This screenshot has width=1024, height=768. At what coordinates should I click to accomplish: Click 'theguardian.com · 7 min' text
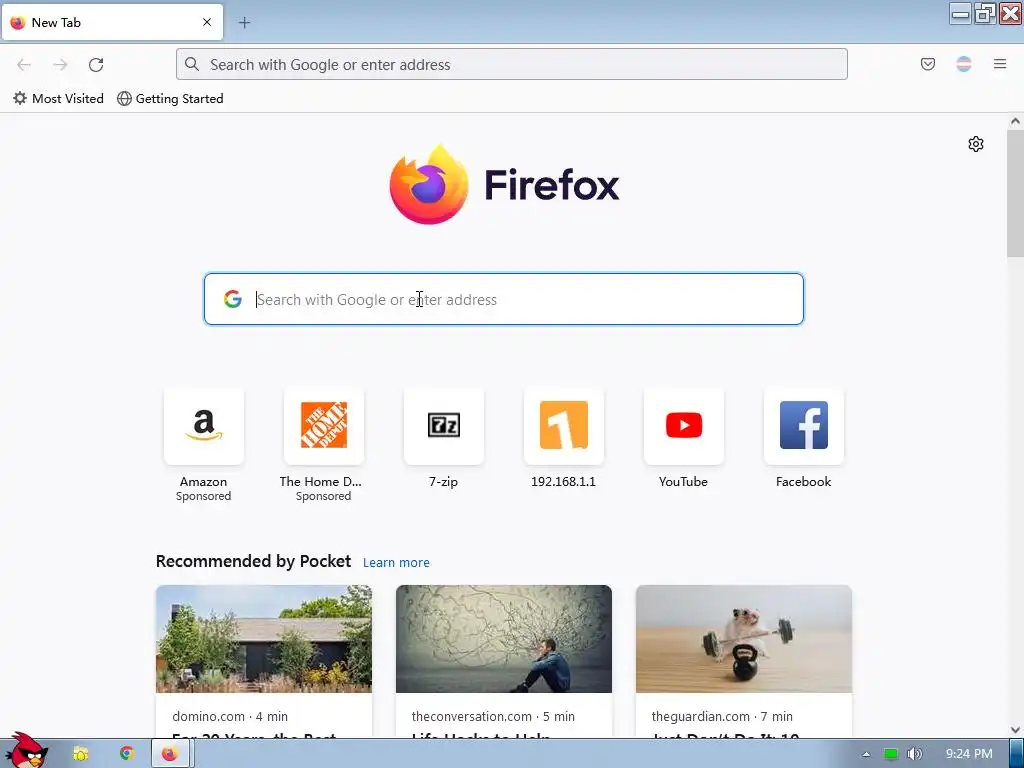(x=722, y=716)
